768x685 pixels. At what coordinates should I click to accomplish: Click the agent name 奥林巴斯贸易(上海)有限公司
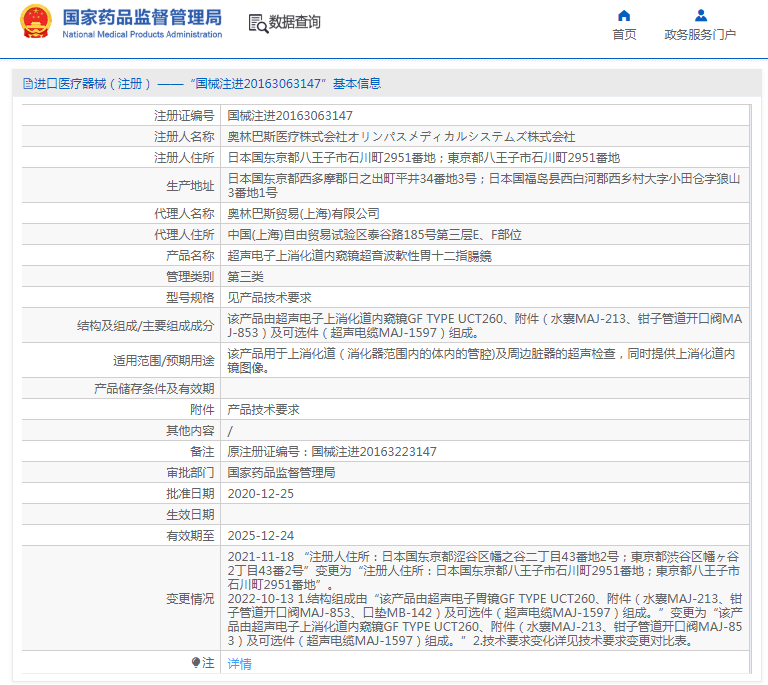(304, 213)
